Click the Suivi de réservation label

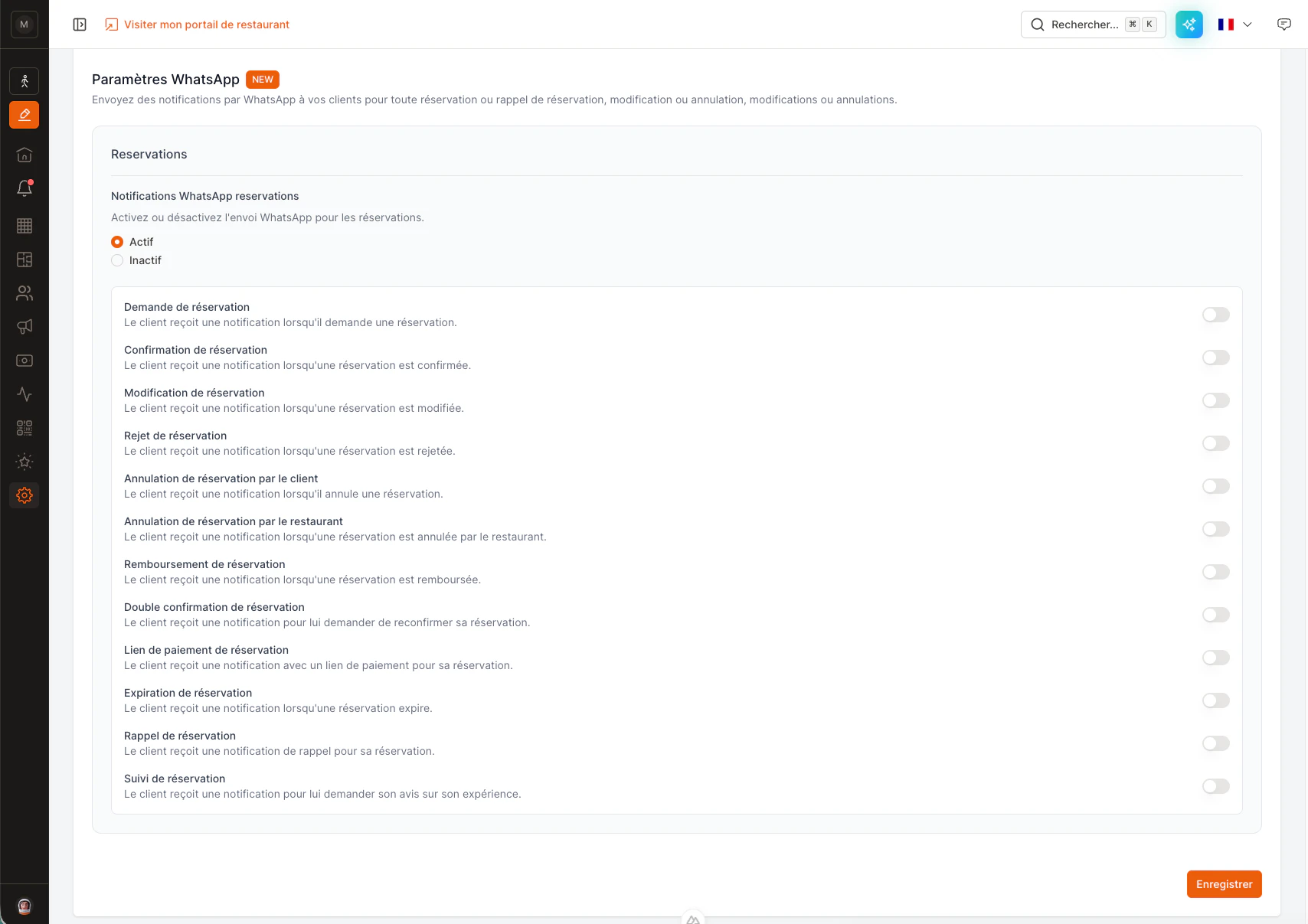[x=175, y=779]
